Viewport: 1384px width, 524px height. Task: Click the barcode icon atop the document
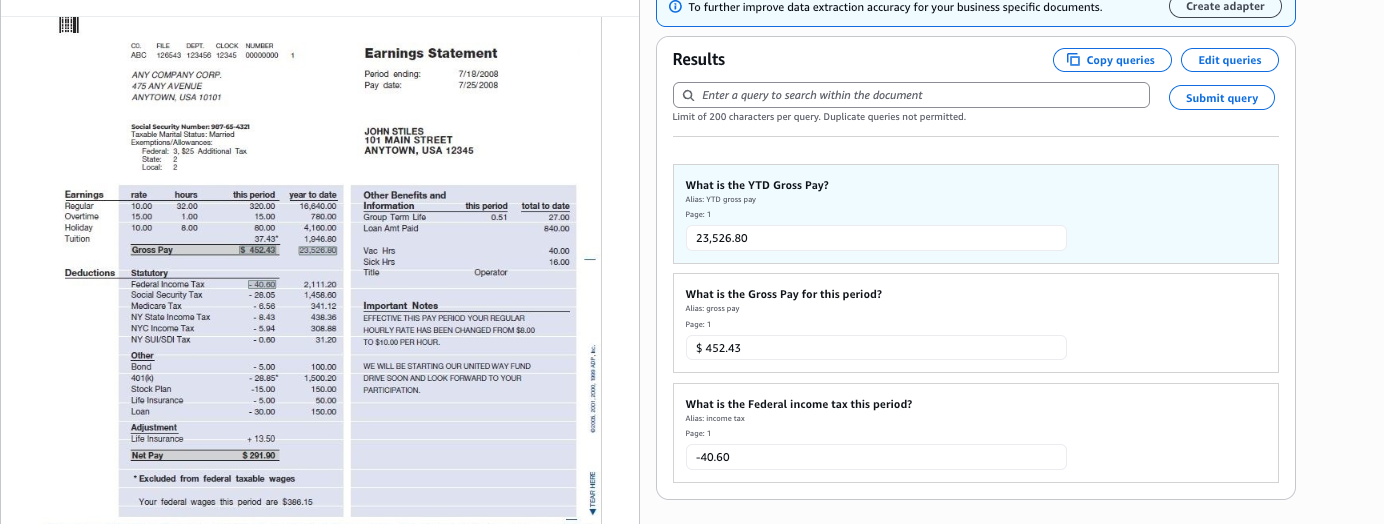(70, 24)
